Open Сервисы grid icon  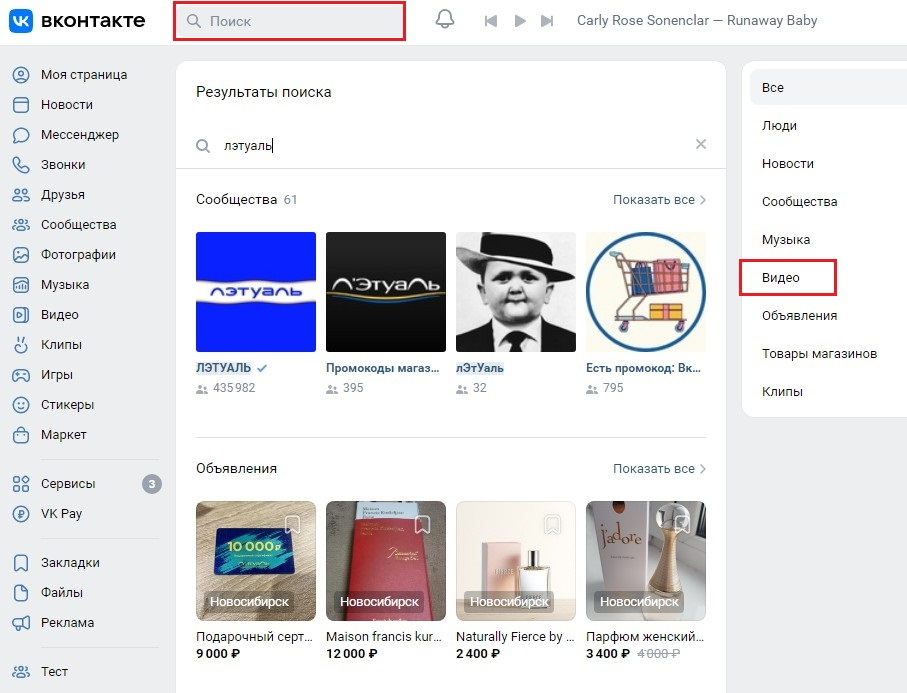[21, 484]
